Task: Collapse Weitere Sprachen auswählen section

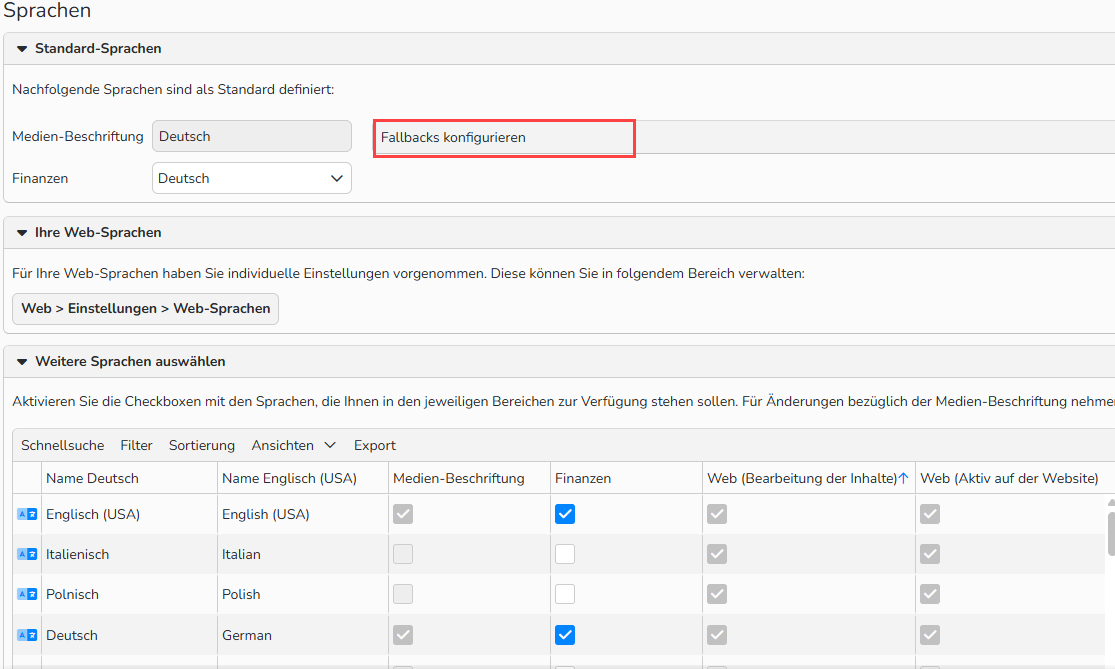Action: click(x=22, y=362)
